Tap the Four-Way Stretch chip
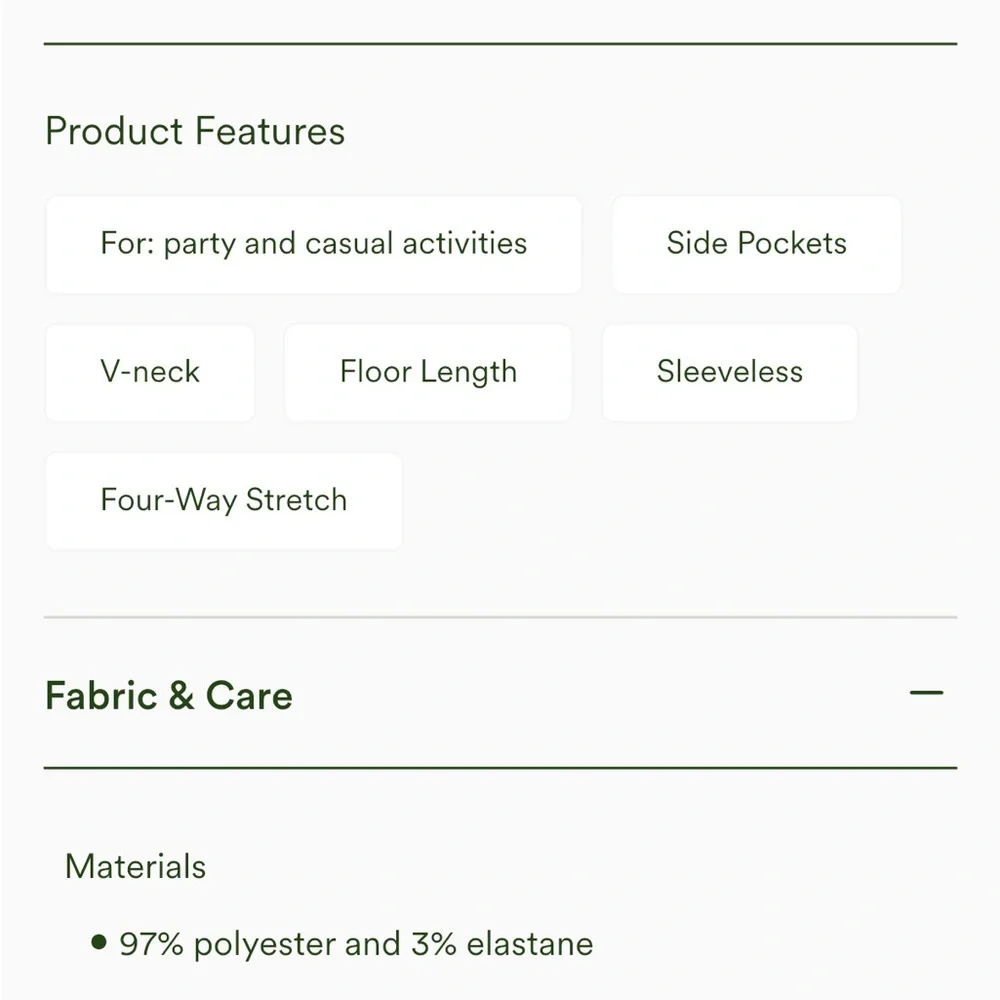The image size is (1000, 1000). (224, 500)
